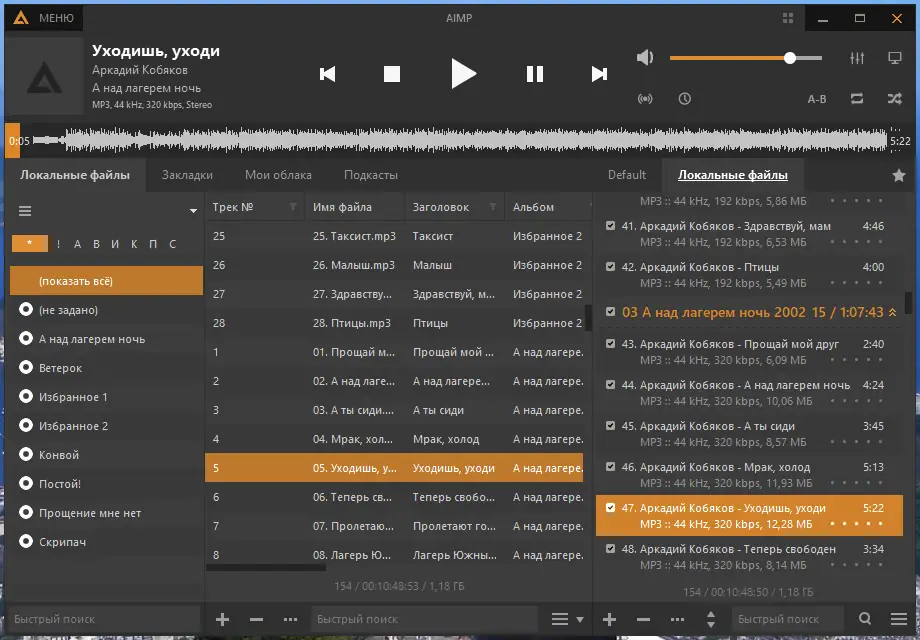The height and width of the screenshot is (640, 920).
Task: Open internet radio capture icon
Action: click(x=645, y=99)
